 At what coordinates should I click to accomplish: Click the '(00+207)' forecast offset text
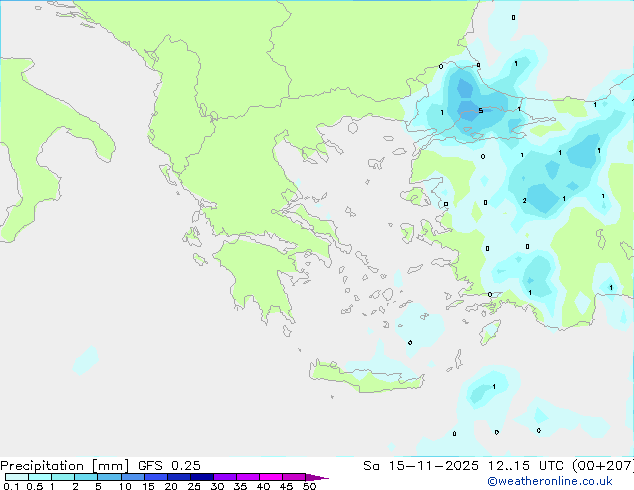(603, 466)
